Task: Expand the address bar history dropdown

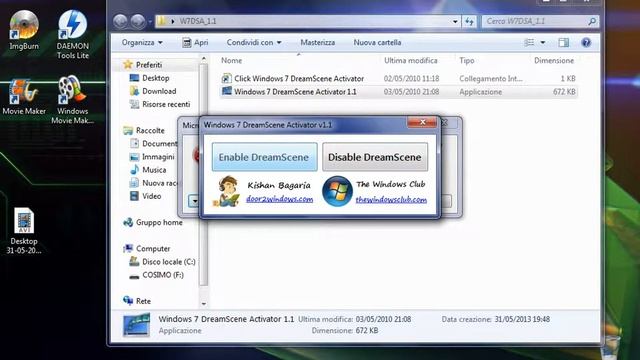Action: point(455,21)
